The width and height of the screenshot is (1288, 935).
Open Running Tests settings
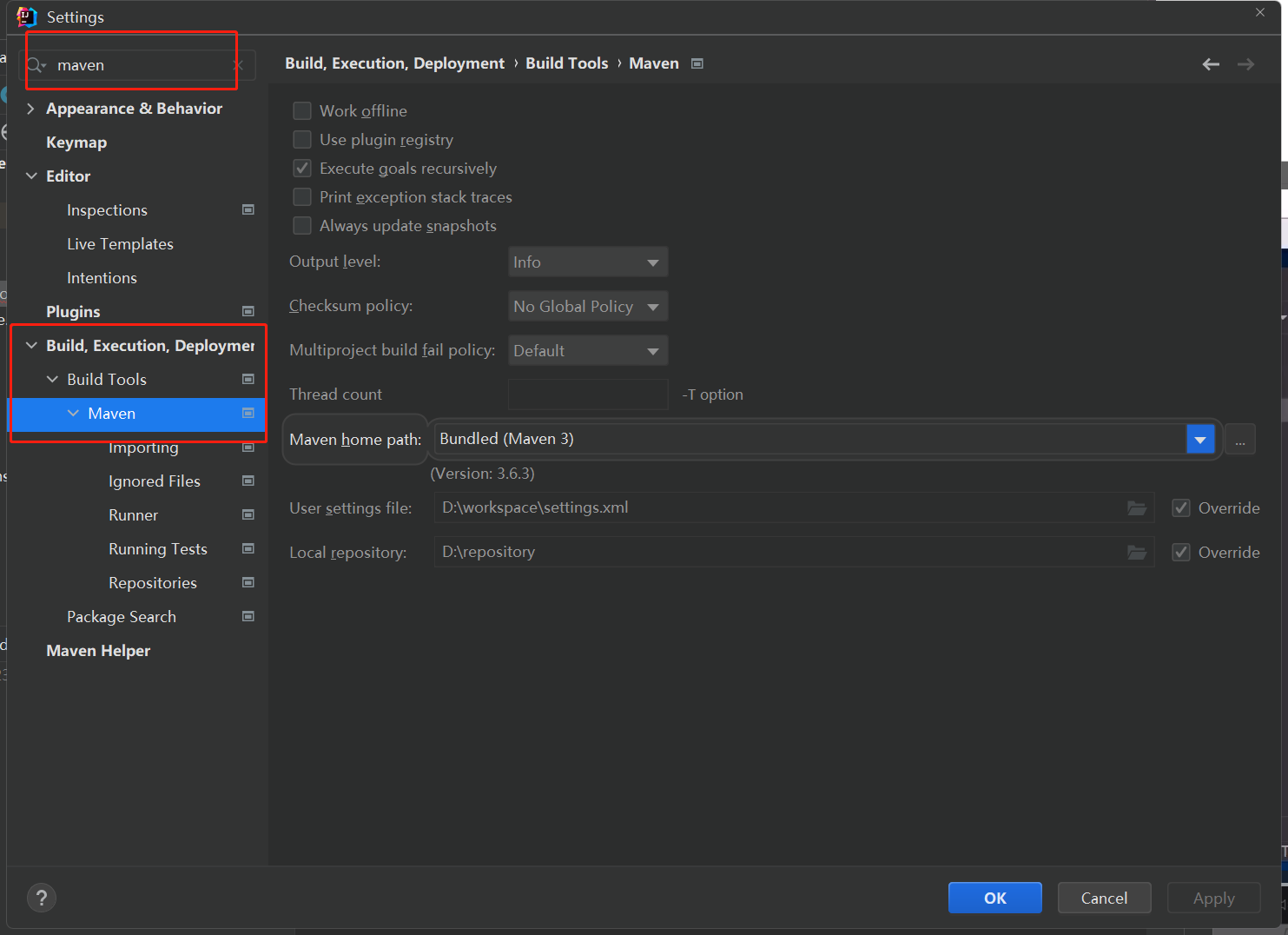[x=158, y=549]
